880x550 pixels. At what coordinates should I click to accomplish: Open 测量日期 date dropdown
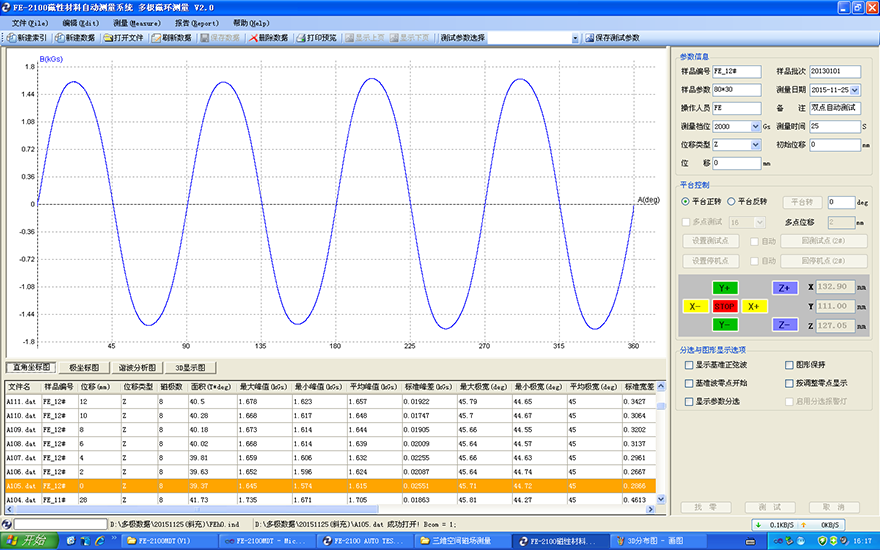(x=855, y=90)
